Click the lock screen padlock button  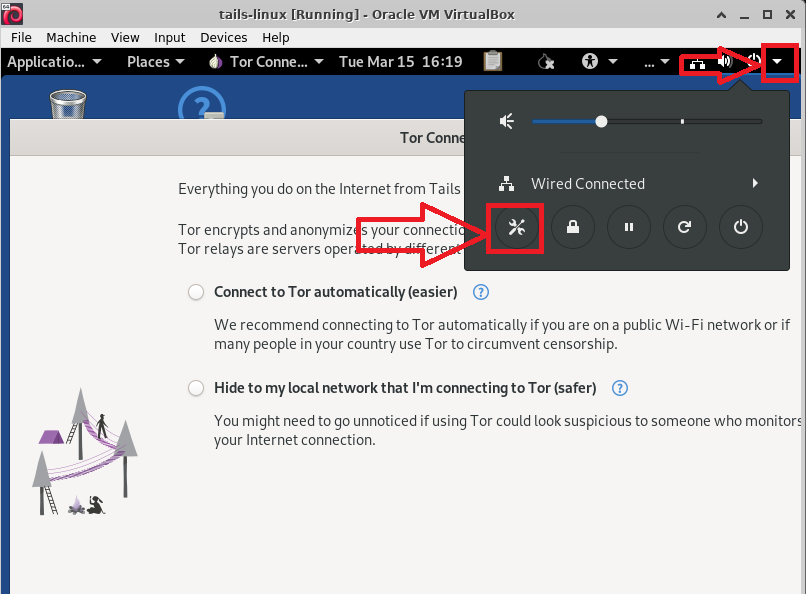(x=573, y=227)
